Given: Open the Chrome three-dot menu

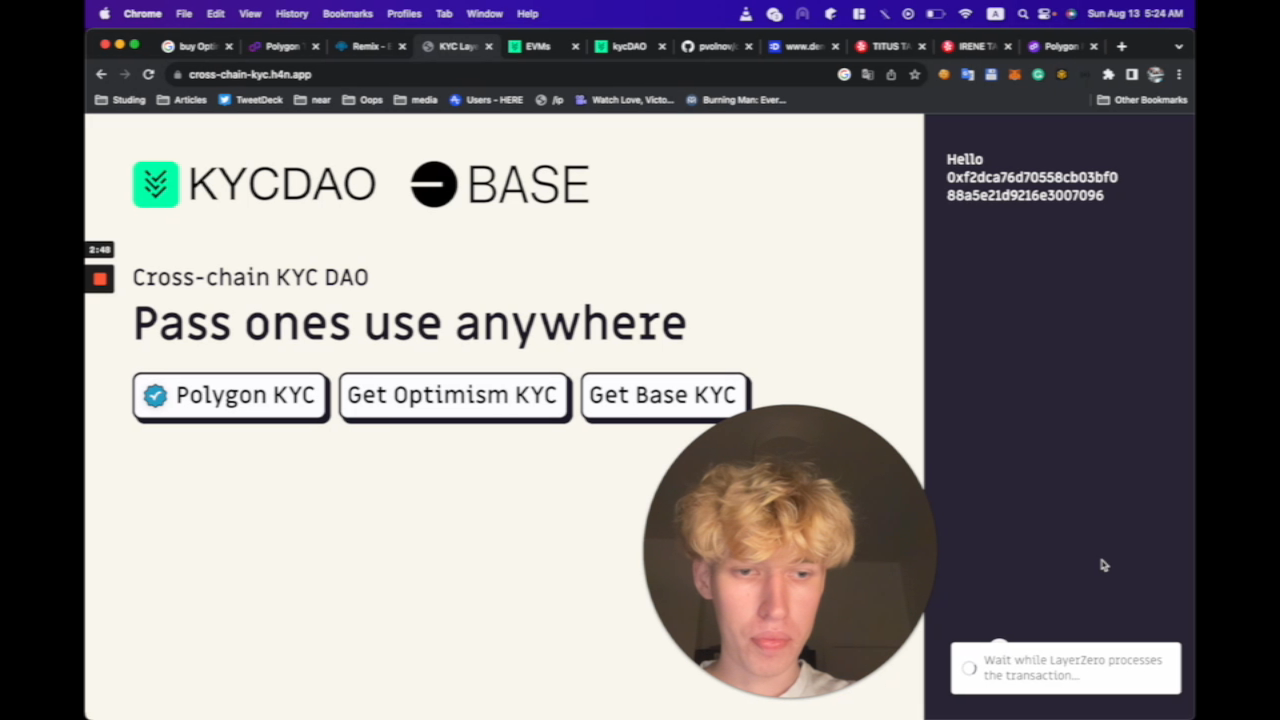Looking at the screenshot, I should 1179,74.
